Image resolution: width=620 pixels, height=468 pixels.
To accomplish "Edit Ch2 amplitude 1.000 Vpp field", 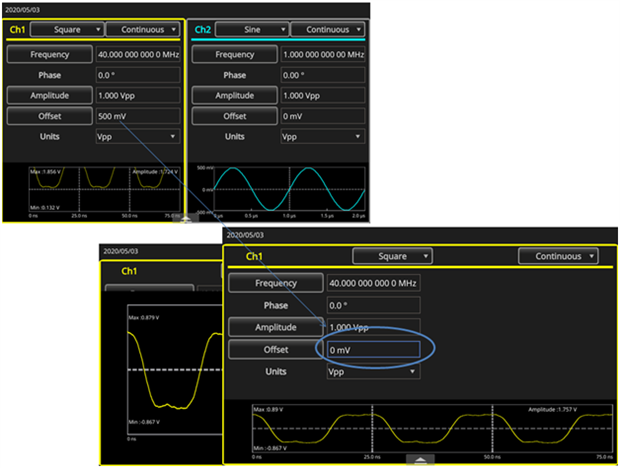I will pyautogui.click(x=323, y=96).
